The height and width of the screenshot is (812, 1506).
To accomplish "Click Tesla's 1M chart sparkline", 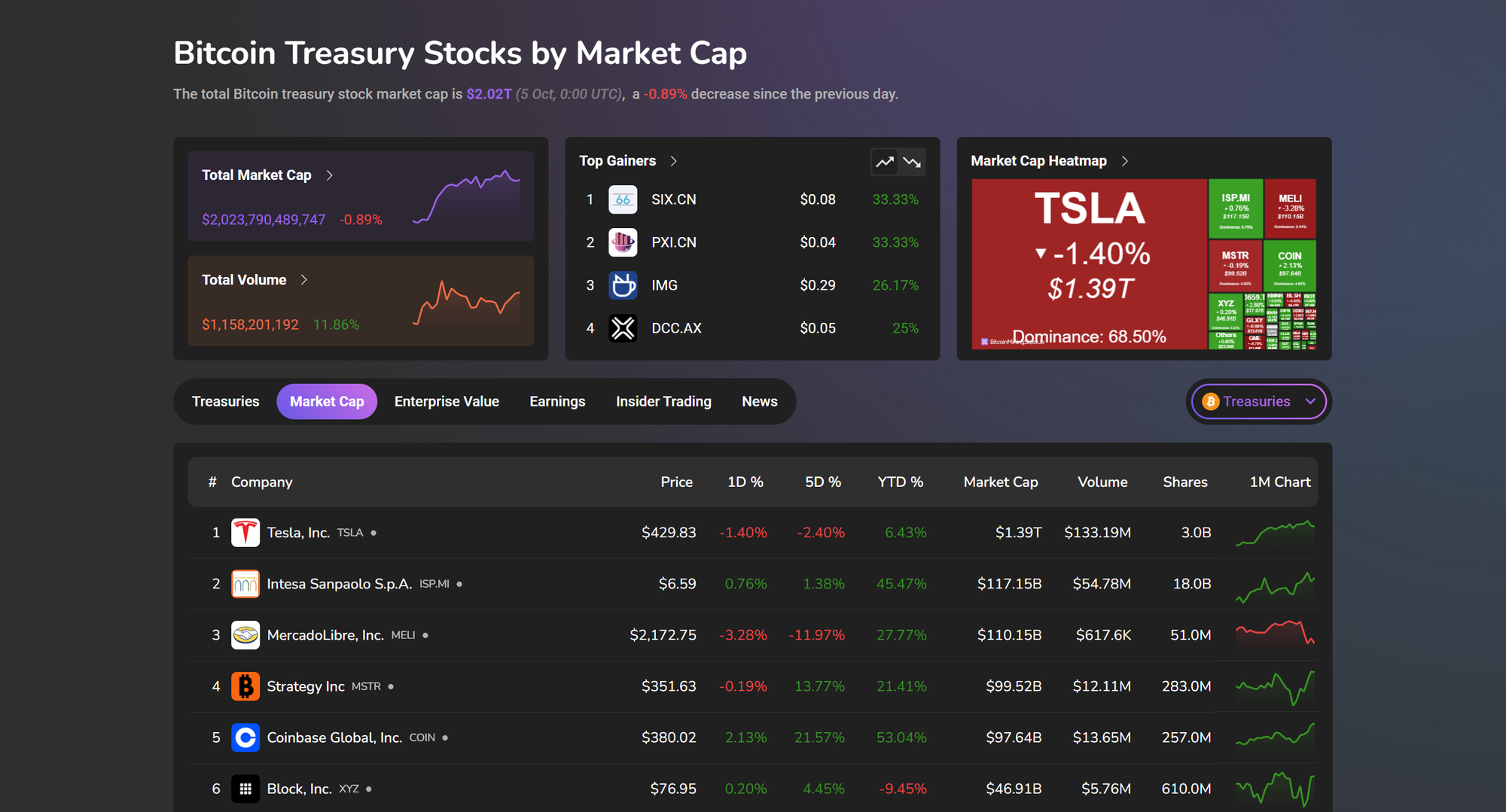I will click(x=1275, y=532).
